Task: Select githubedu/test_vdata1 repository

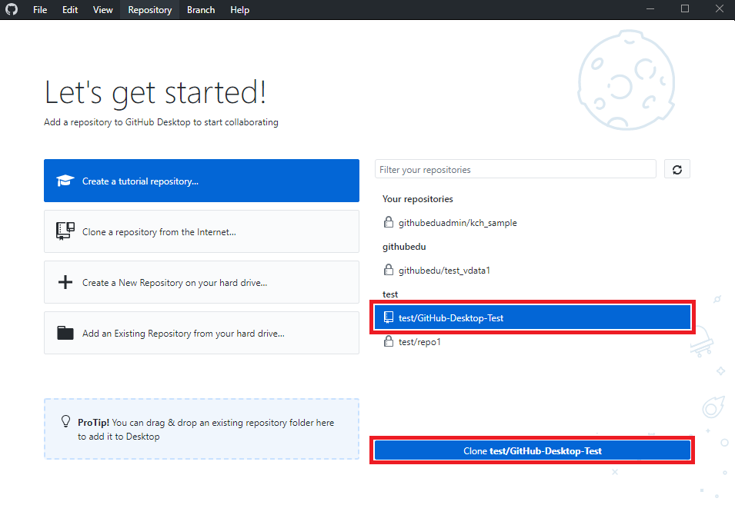Action: [532, 270]
